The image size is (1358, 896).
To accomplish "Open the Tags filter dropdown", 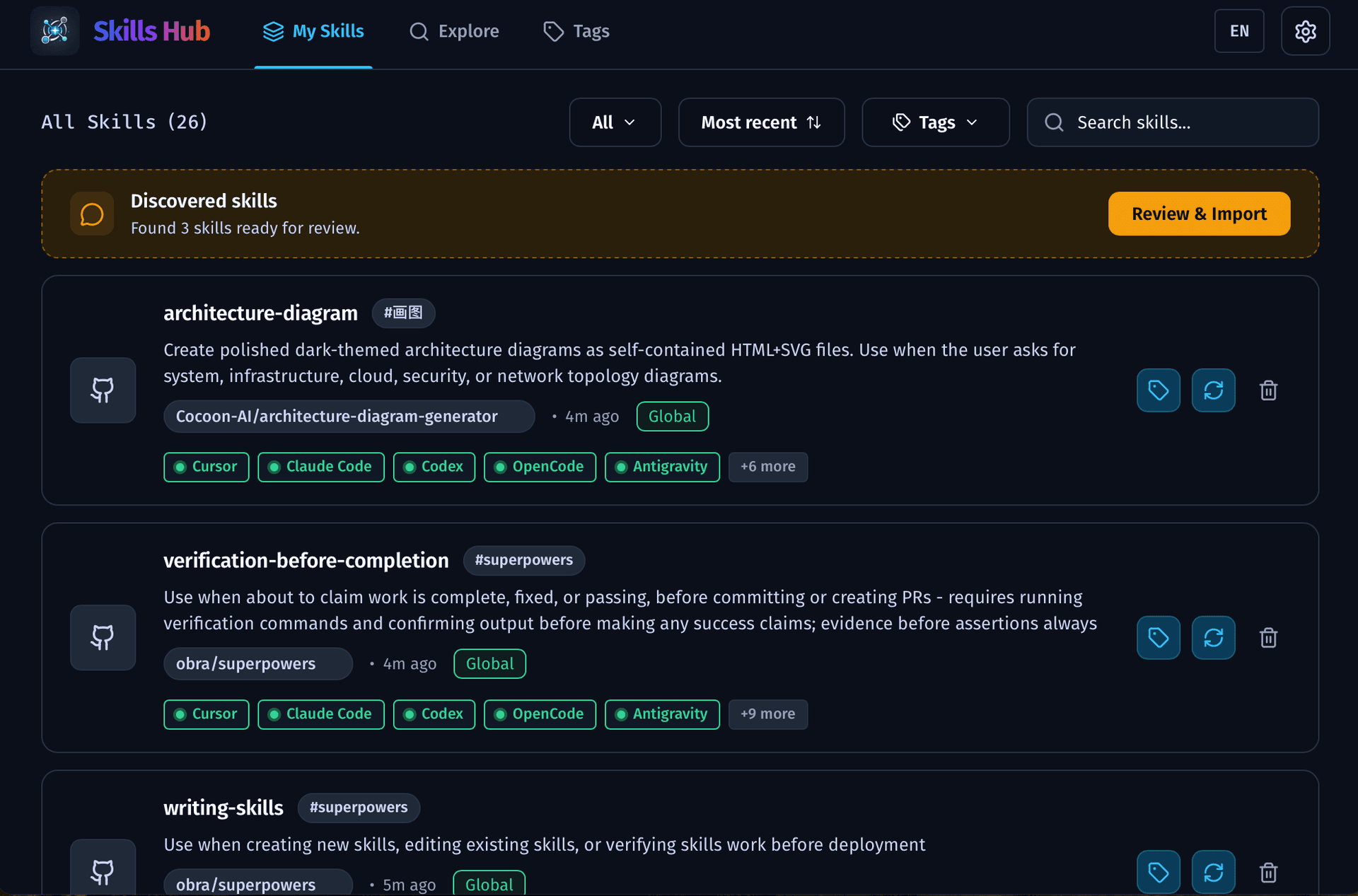I will [936, 122].
